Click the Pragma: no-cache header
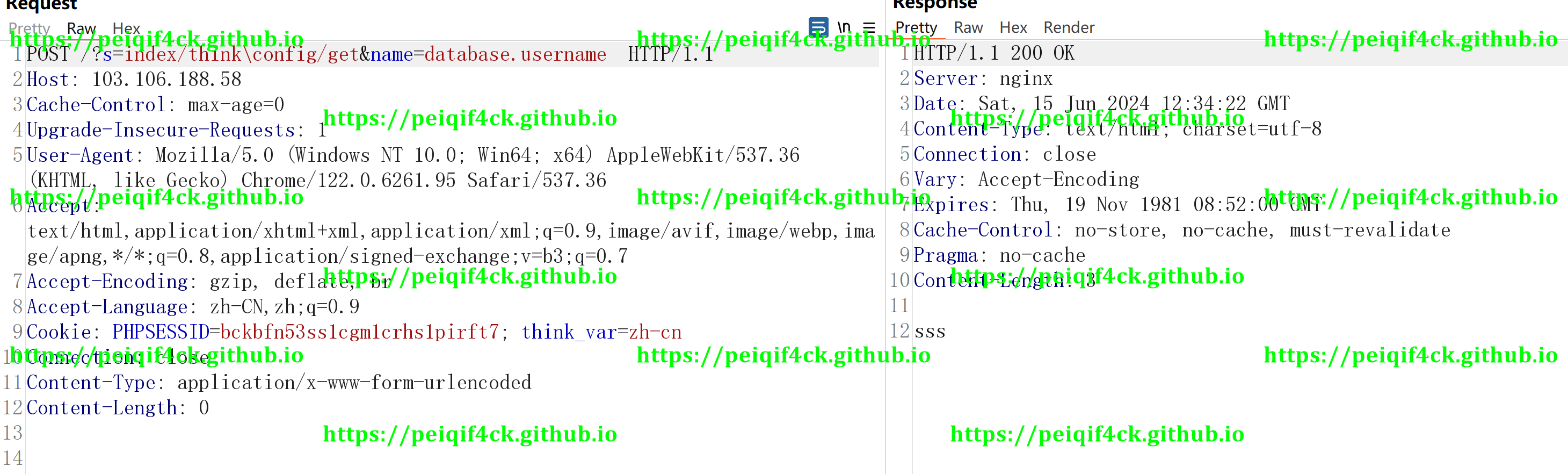Screen dimensions: 1568x474 pyautogui.click(x=999, y=255)
